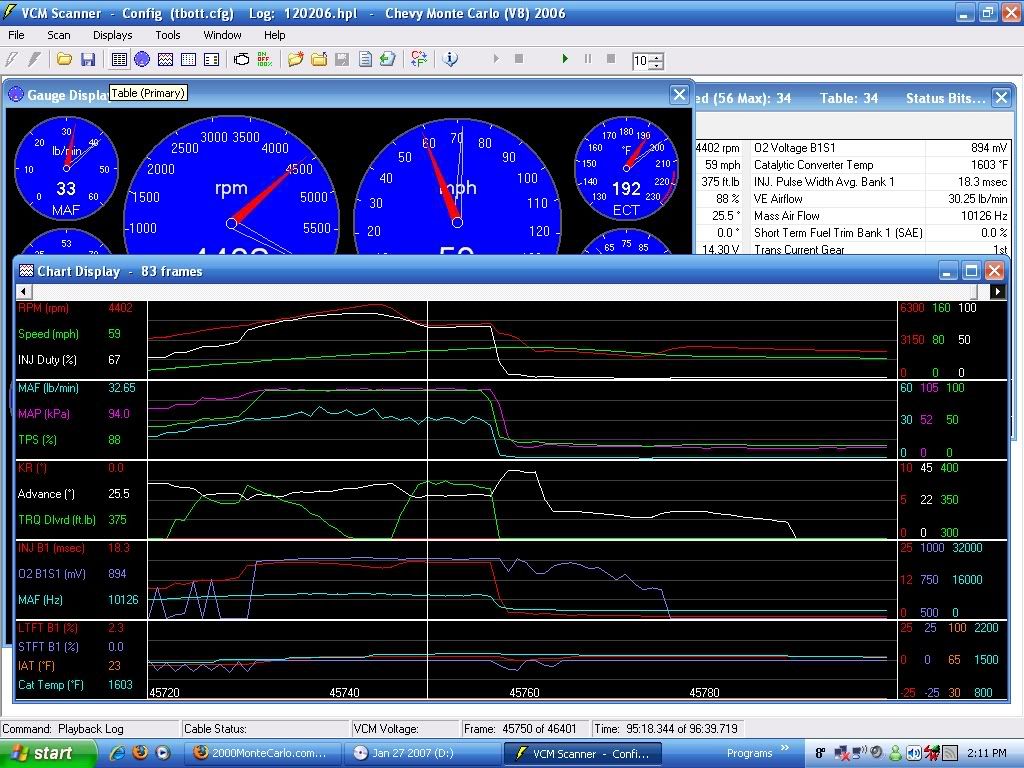Click the blue info icon in toolbar
1024x768 pixels.
tap(450, 60)
